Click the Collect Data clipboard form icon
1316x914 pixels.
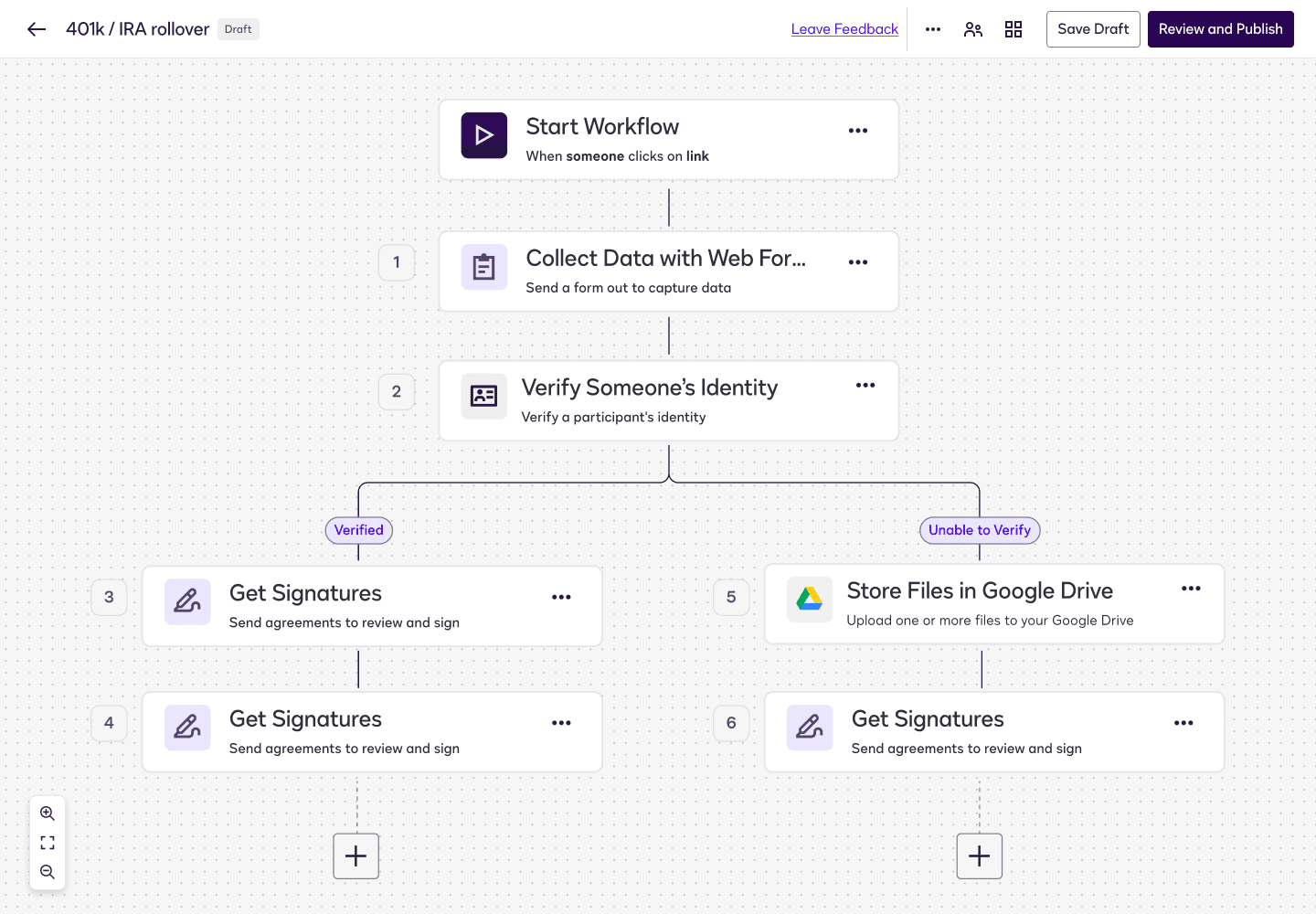[484, 267]
